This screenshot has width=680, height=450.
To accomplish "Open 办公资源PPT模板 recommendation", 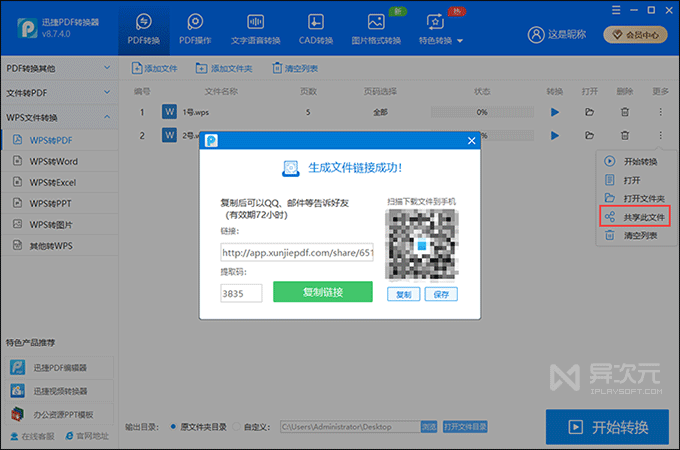I will [x=60, y=414].
